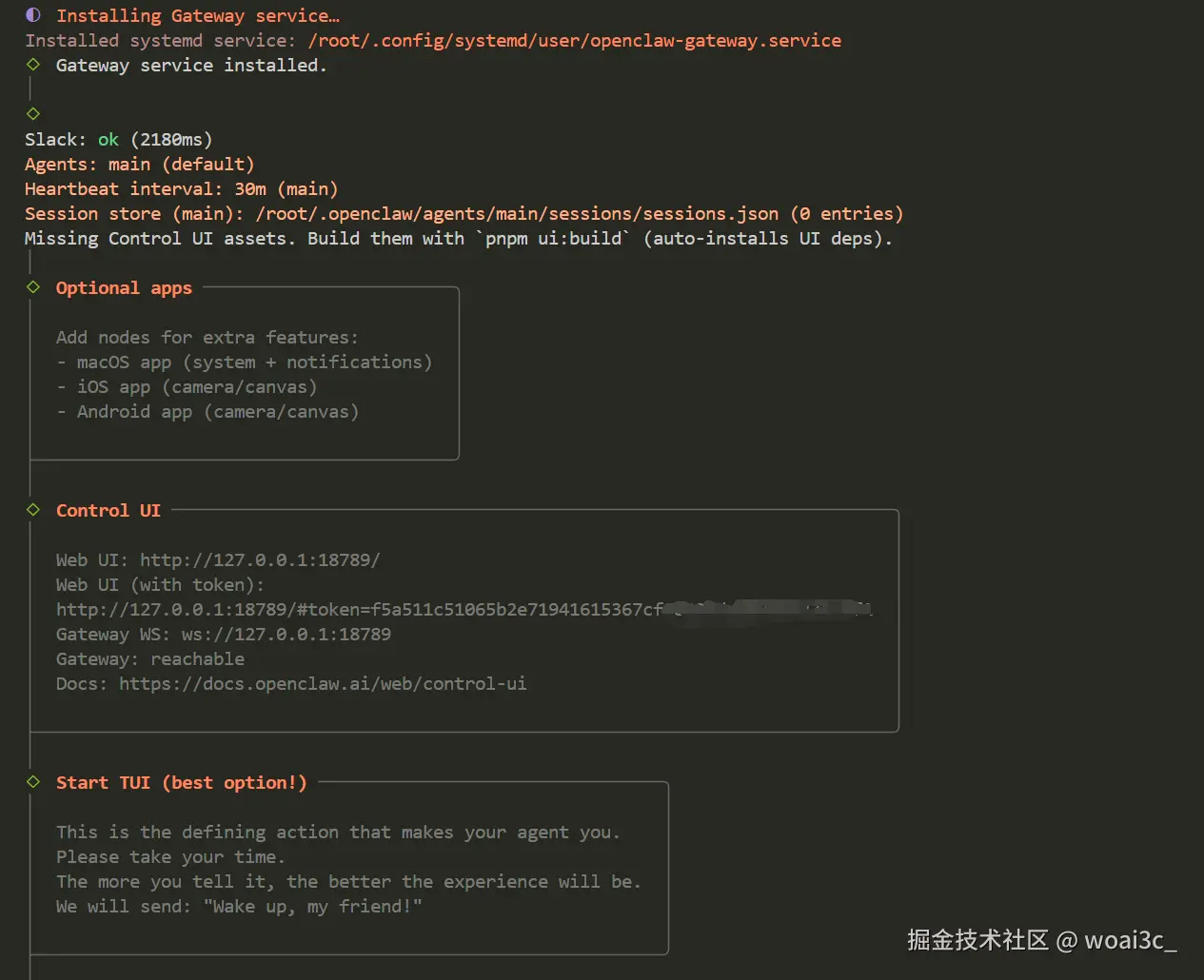This screenshot has width=1204, height=980.
Task: Open the openclaw-gateway.service file path
Action: coord(574,41)
